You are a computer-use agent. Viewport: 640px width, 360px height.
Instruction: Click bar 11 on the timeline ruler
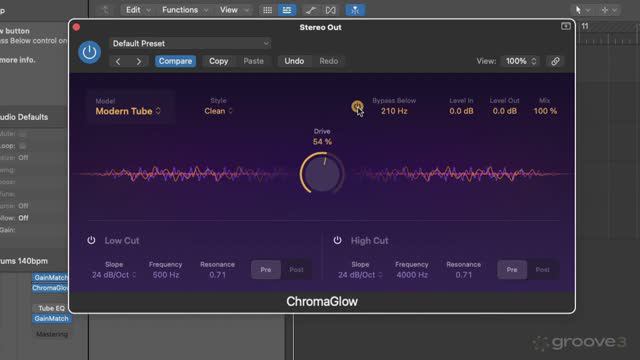pyautogui.click(x=585, y=26)
